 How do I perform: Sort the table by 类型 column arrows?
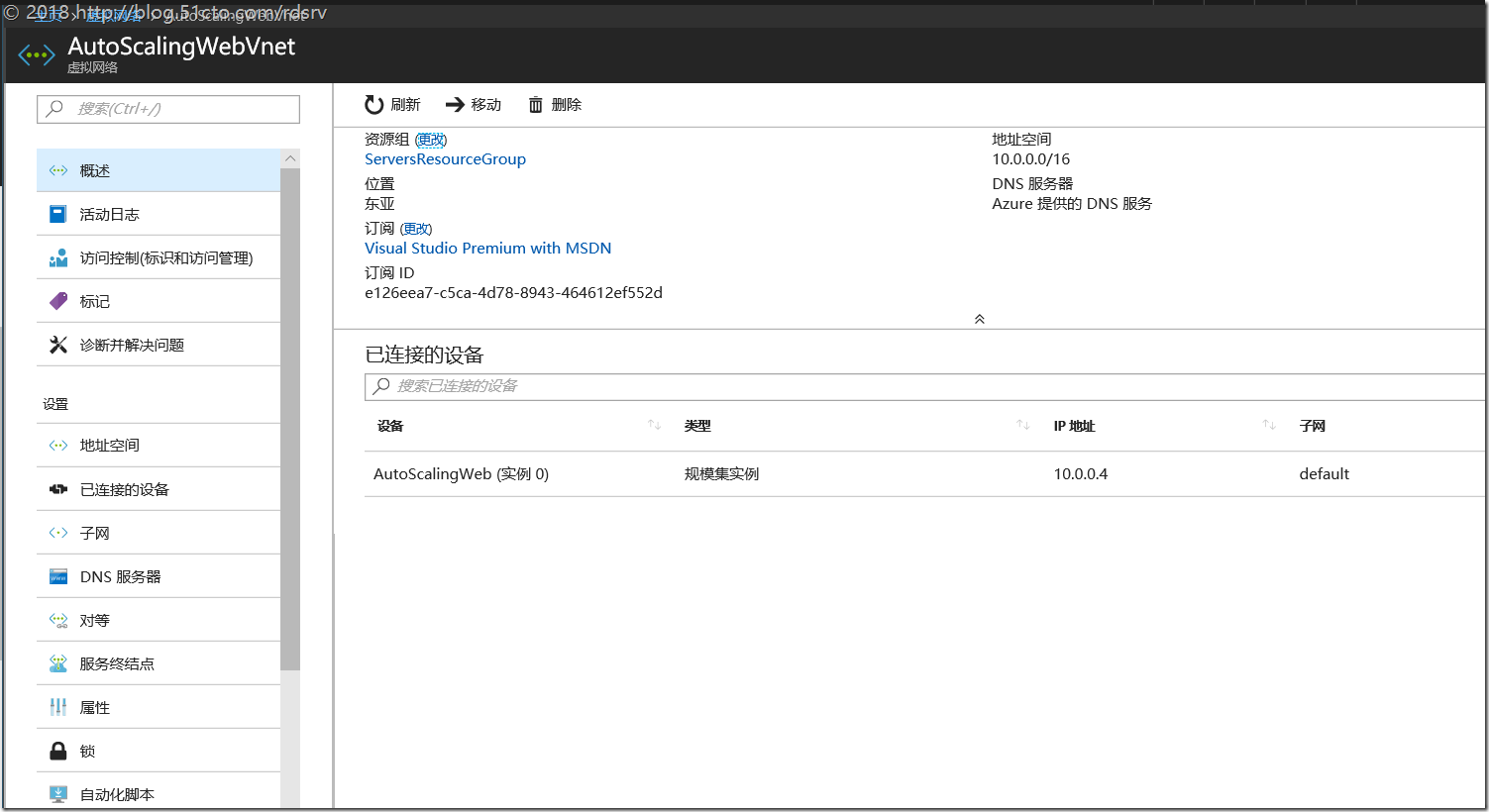pos(1022,425)
